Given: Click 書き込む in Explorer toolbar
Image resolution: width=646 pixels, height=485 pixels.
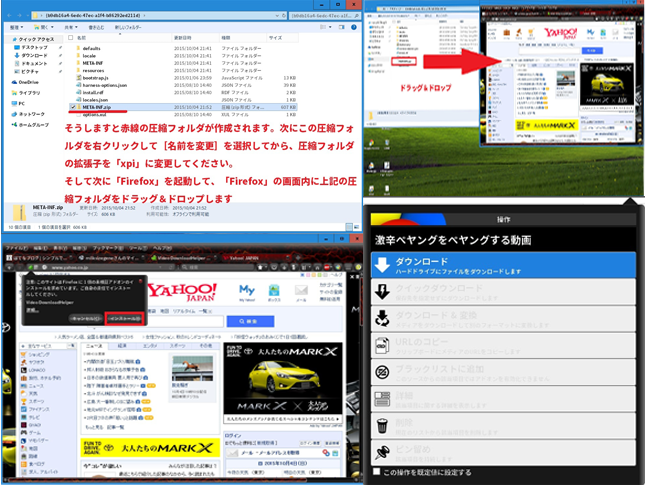Looking at the screenshot, I should (96, 27).
